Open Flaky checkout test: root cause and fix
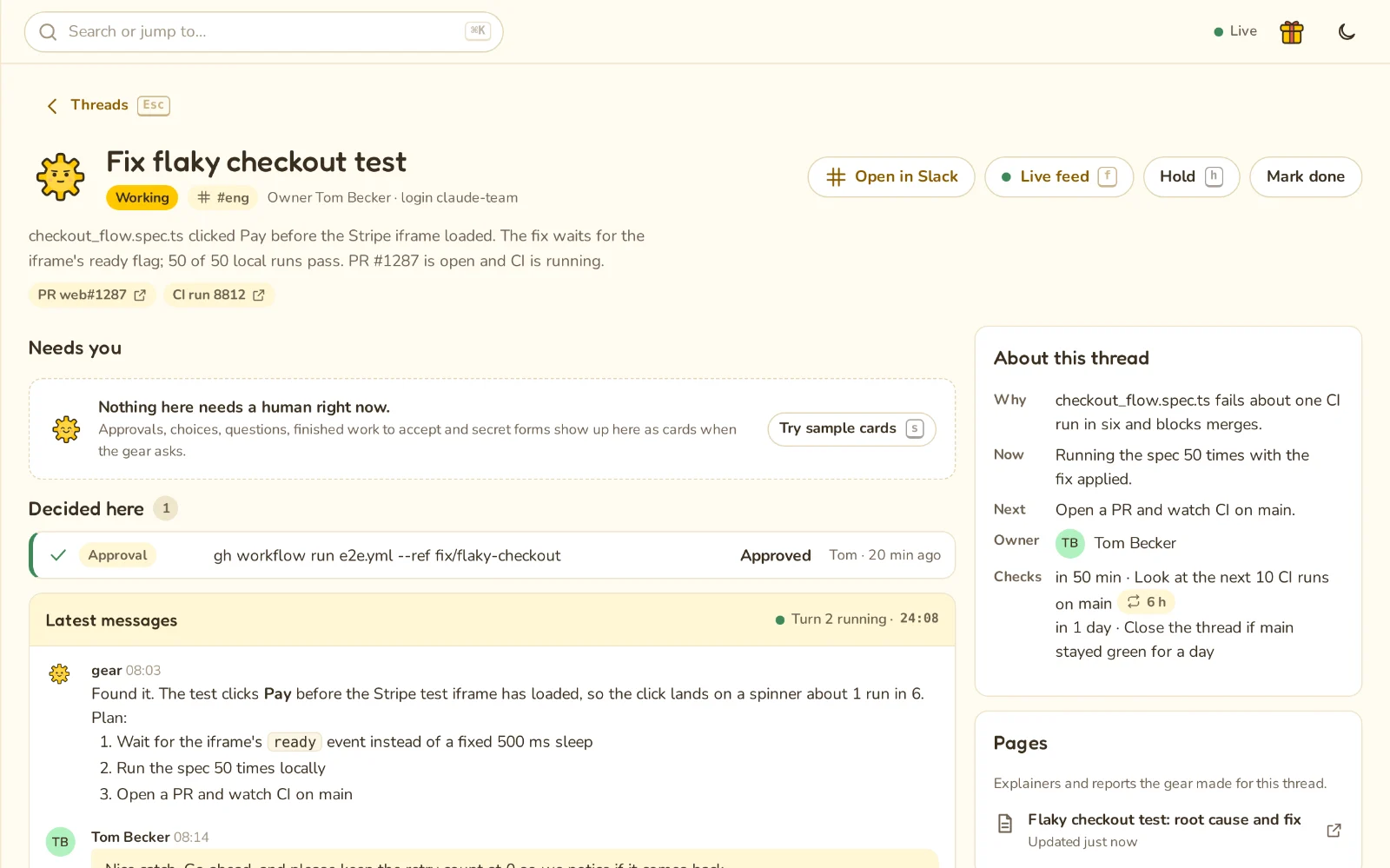This screenshot has height=868, width=1390. (x=1164, y=820)
